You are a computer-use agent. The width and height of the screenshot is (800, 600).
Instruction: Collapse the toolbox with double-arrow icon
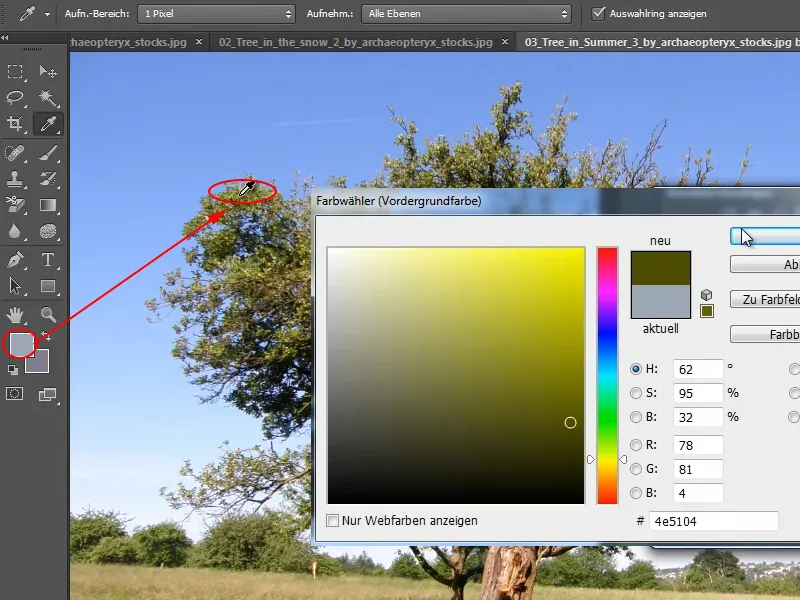pos(5,38)
